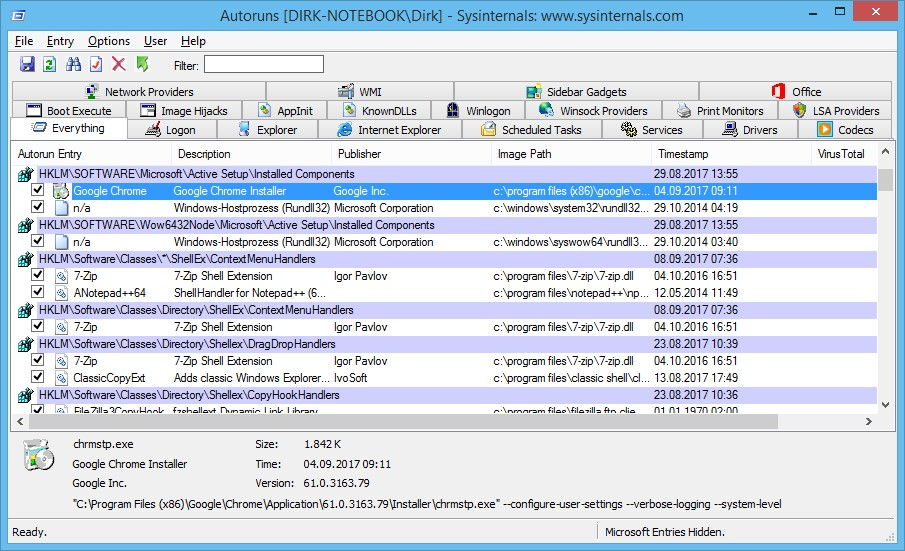Click the file icon of the ANotepad++64 entry
This screenshot has height=551, width=905.
coord(61,293)
